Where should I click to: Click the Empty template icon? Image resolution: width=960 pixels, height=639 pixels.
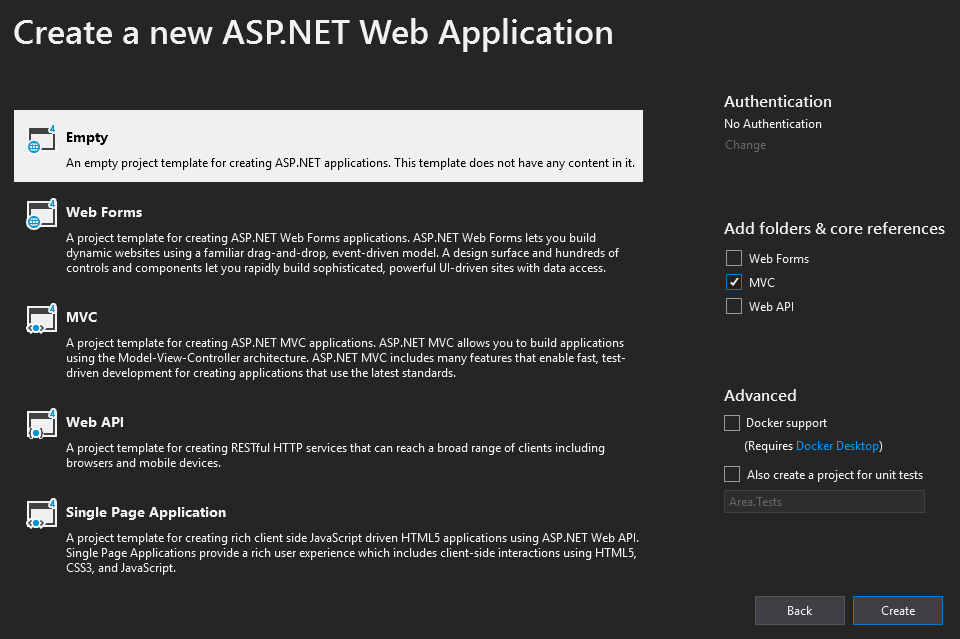point(42,139)
